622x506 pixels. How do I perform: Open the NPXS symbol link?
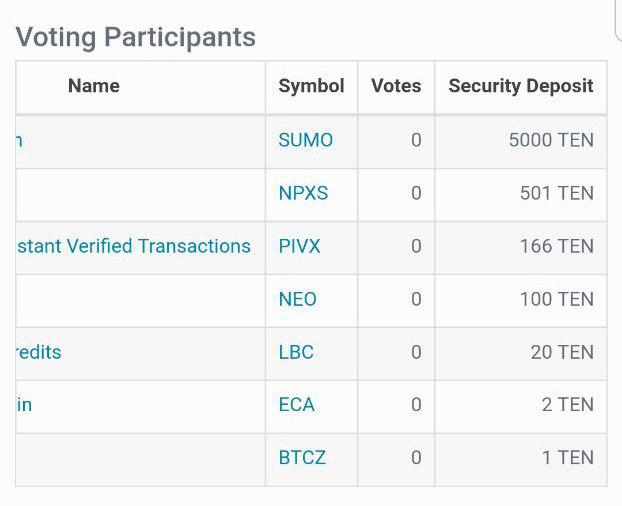(303, 193)
